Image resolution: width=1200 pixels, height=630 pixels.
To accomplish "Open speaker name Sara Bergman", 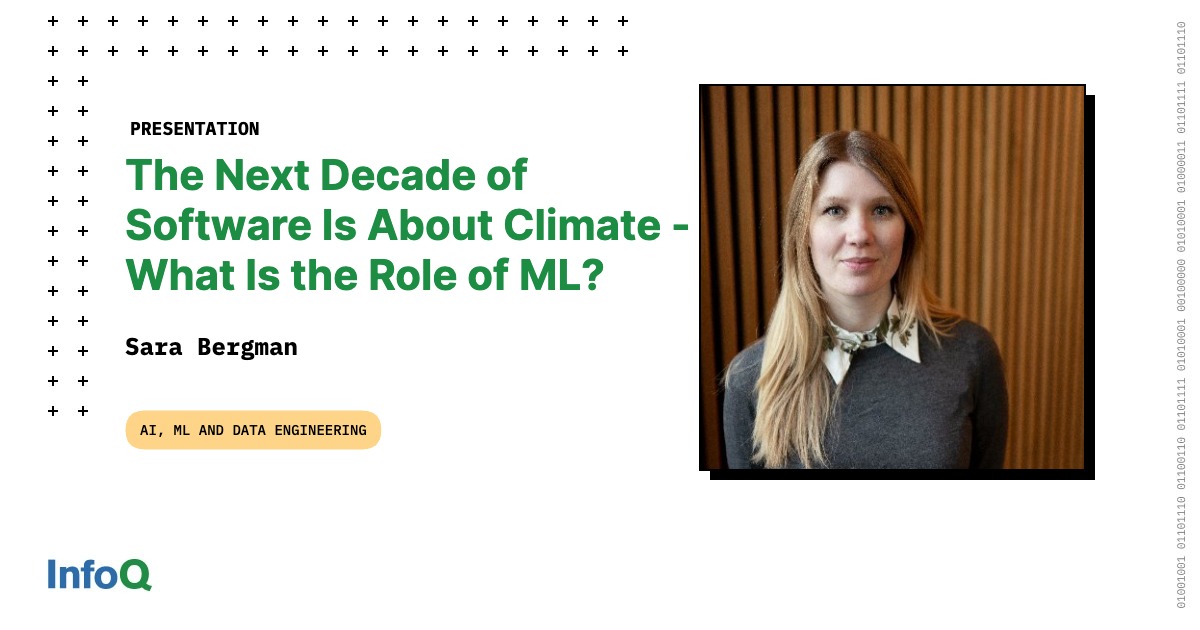I will (x=211, y=347).
